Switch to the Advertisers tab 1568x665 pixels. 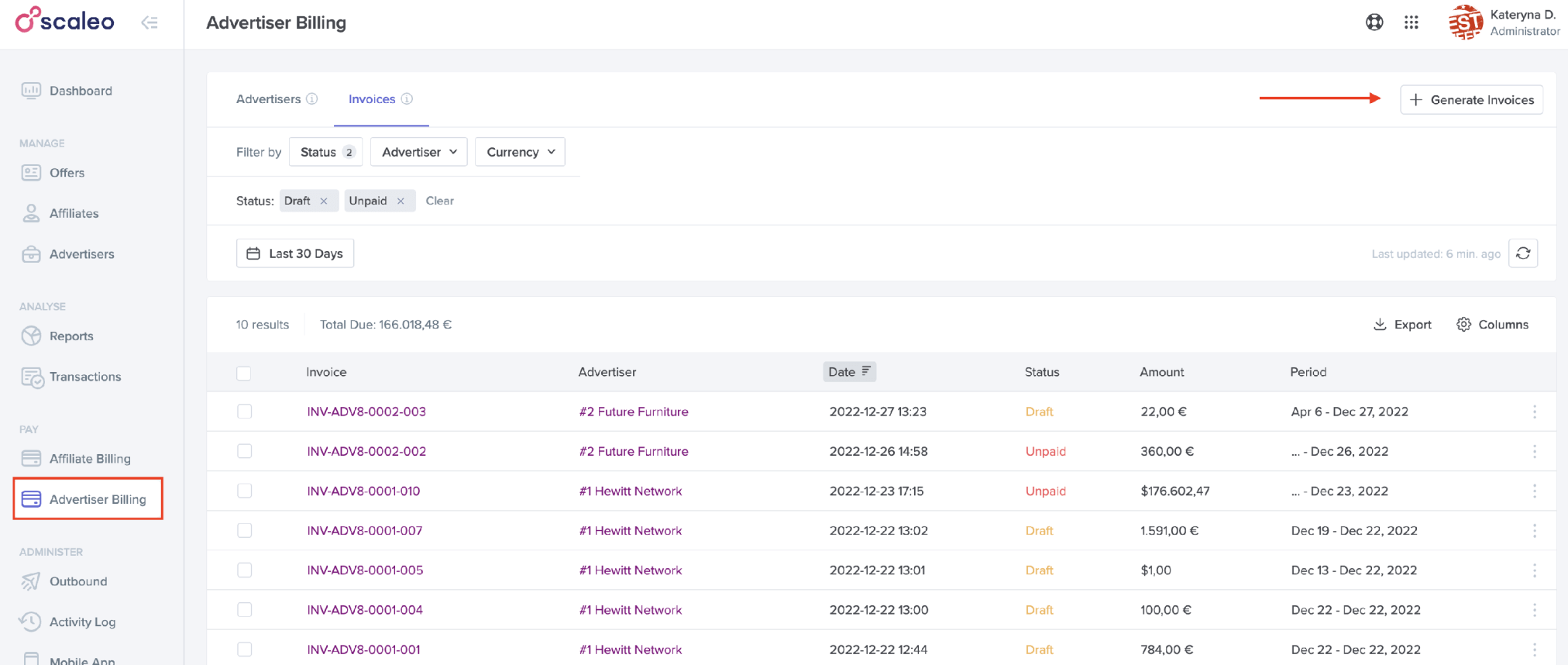coord(269,99)
